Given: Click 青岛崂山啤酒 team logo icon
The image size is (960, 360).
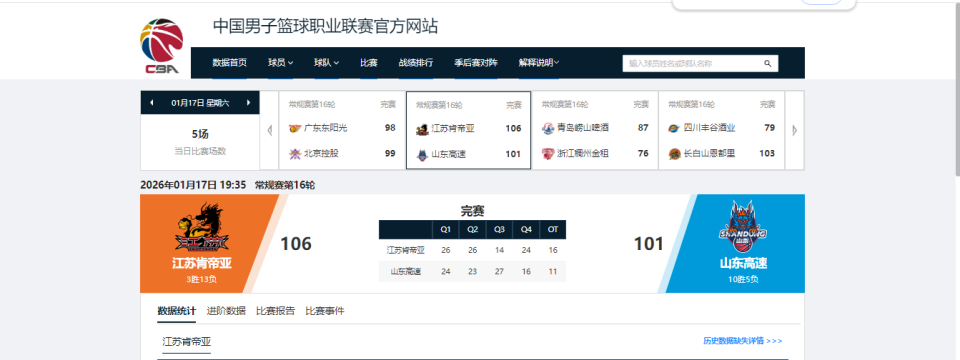Looking at the screenshot, I should click(548, 128).
